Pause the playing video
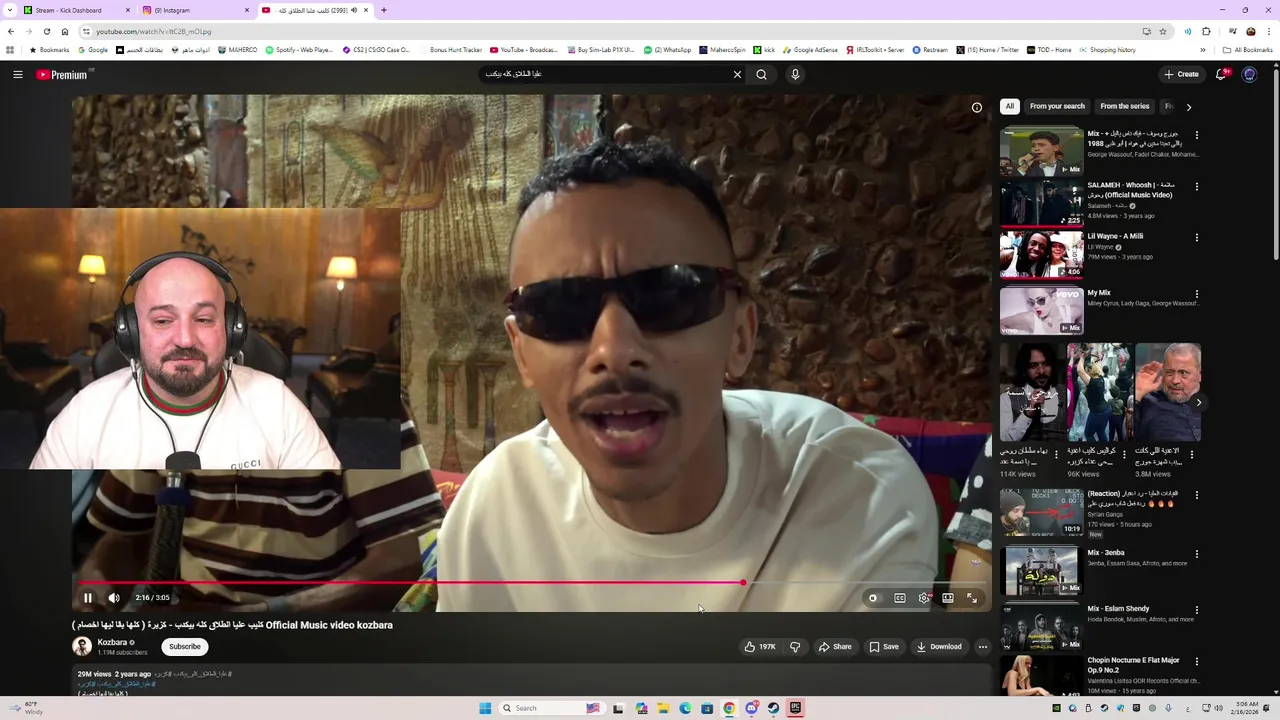This screenshot has width=1280, height=720. pyautogui.click(x=88, y=598)
